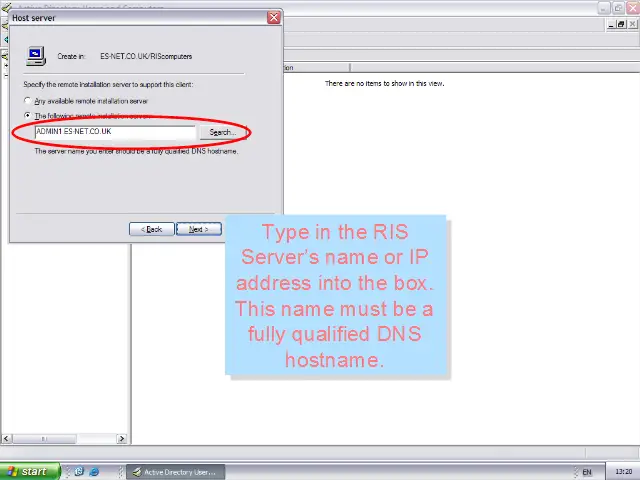Click the EN language indicator in tray
640x480 pixels.
587,471
